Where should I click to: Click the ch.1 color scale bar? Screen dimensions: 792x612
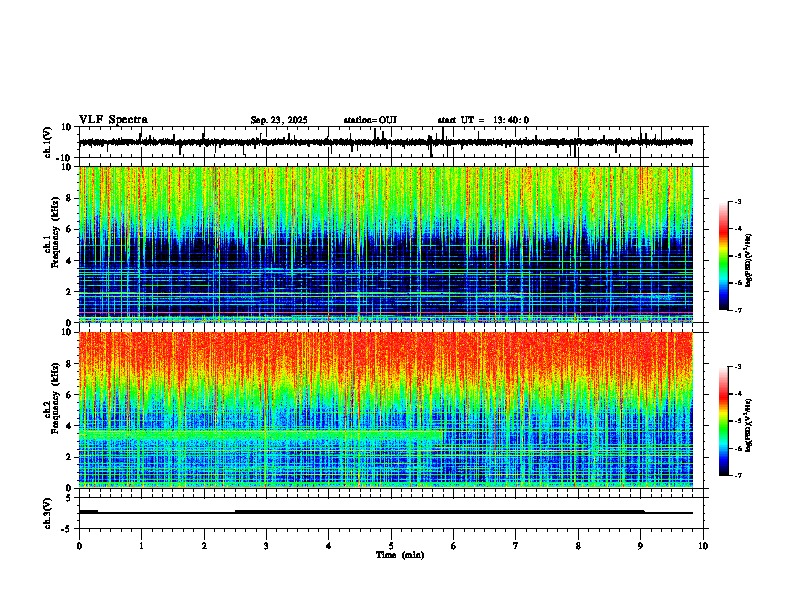724,256
